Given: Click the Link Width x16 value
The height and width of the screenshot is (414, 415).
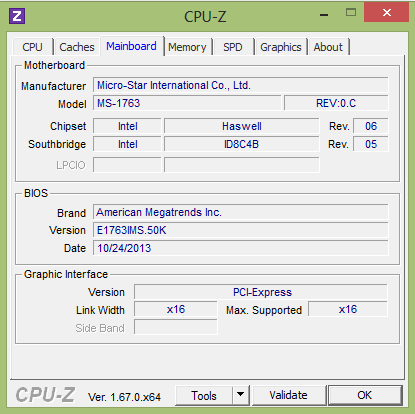Looking at the screenshot, I should point(176,309).
